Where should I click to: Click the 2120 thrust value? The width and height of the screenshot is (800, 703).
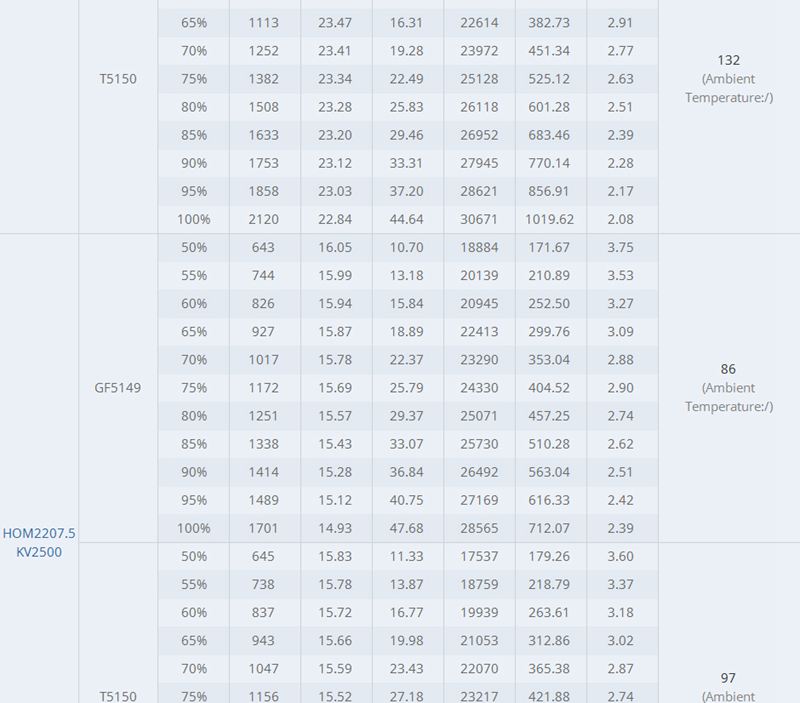point(265,219)
